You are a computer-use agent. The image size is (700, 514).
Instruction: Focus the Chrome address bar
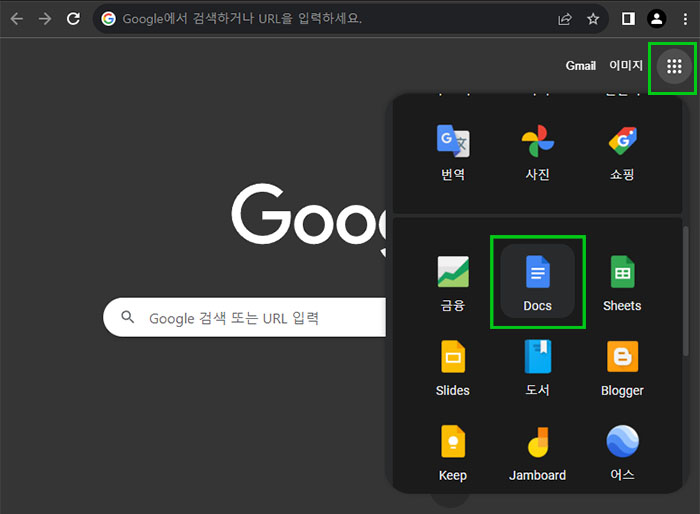(x=350, y=19)
